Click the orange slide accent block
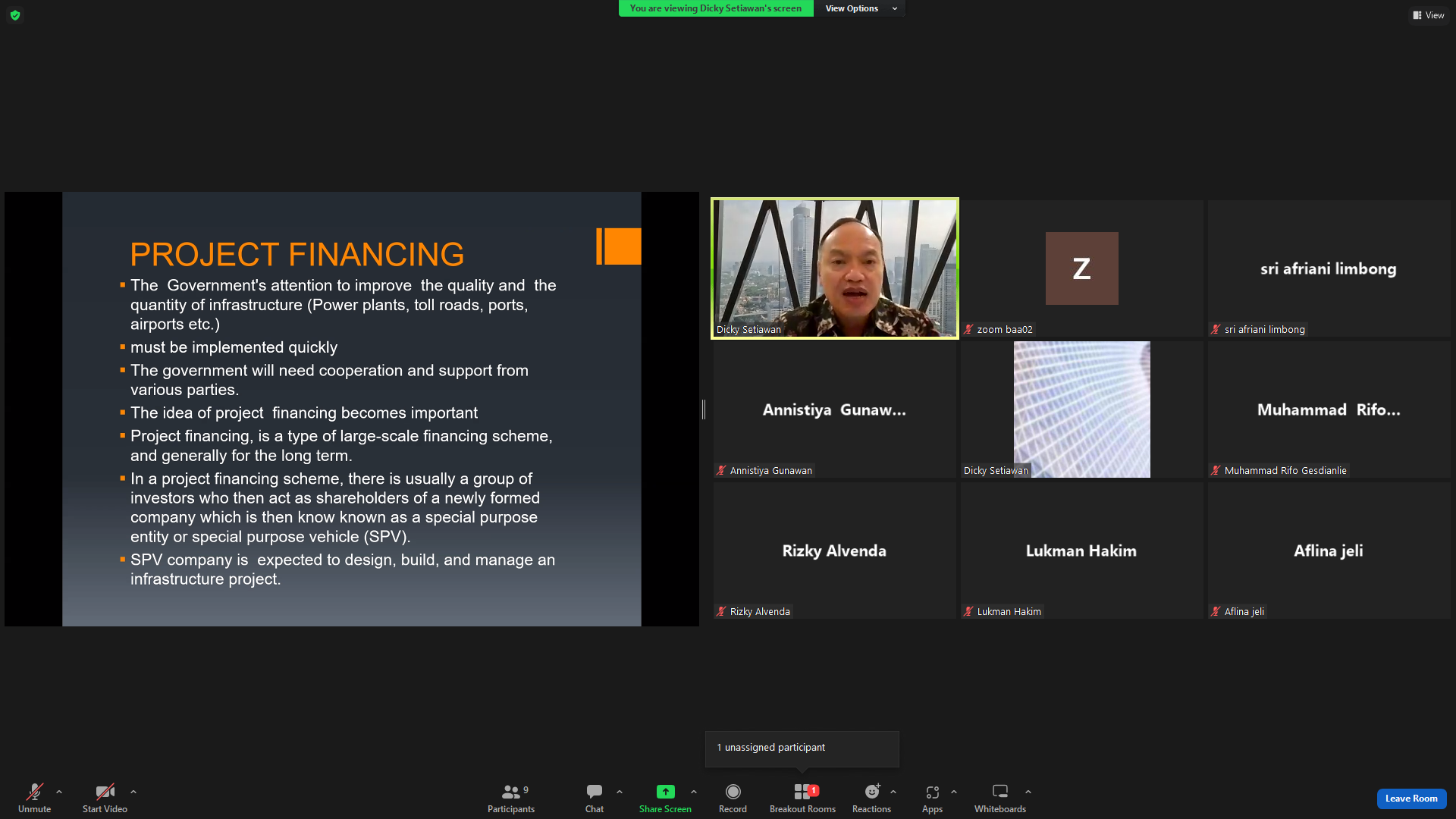 tap(619, 246)
